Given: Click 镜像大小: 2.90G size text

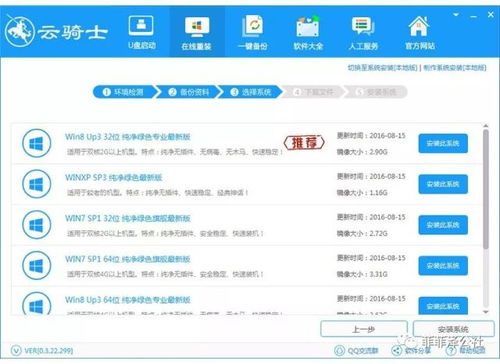Looking at the screenshot, I should (362, 152).
